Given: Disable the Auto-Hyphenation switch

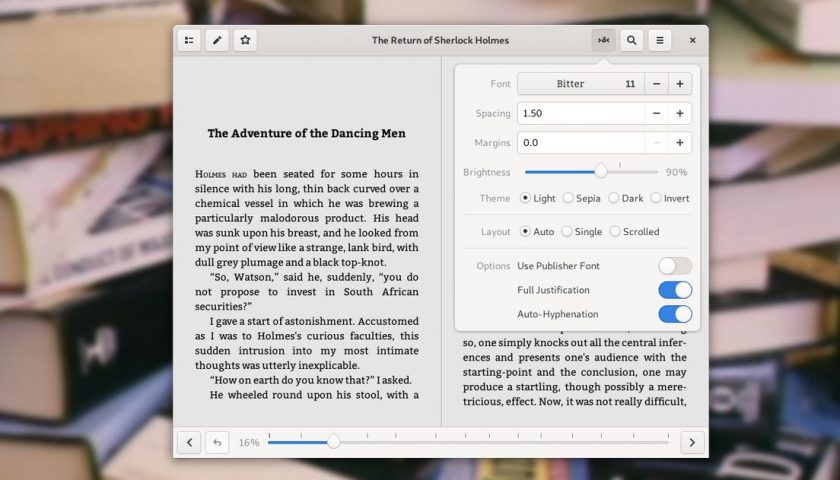Looking at the screenshot, I should [x=675, y=314].
